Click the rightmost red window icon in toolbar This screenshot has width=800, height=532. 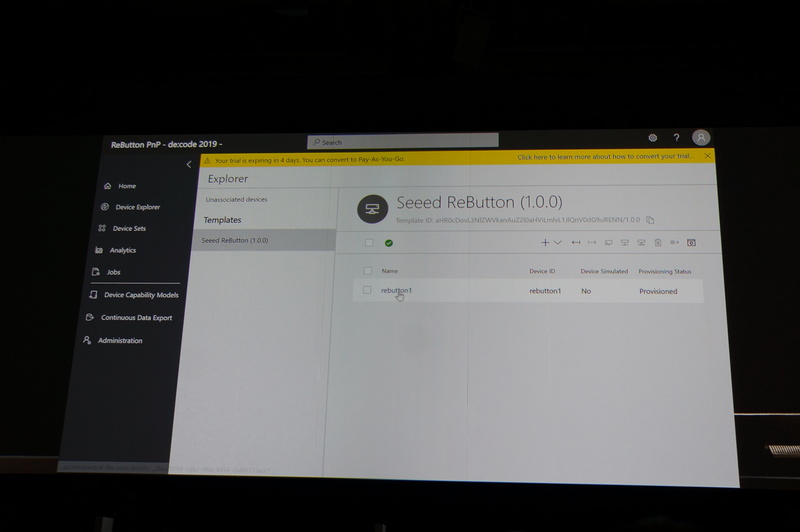click(x=691, y=243)
